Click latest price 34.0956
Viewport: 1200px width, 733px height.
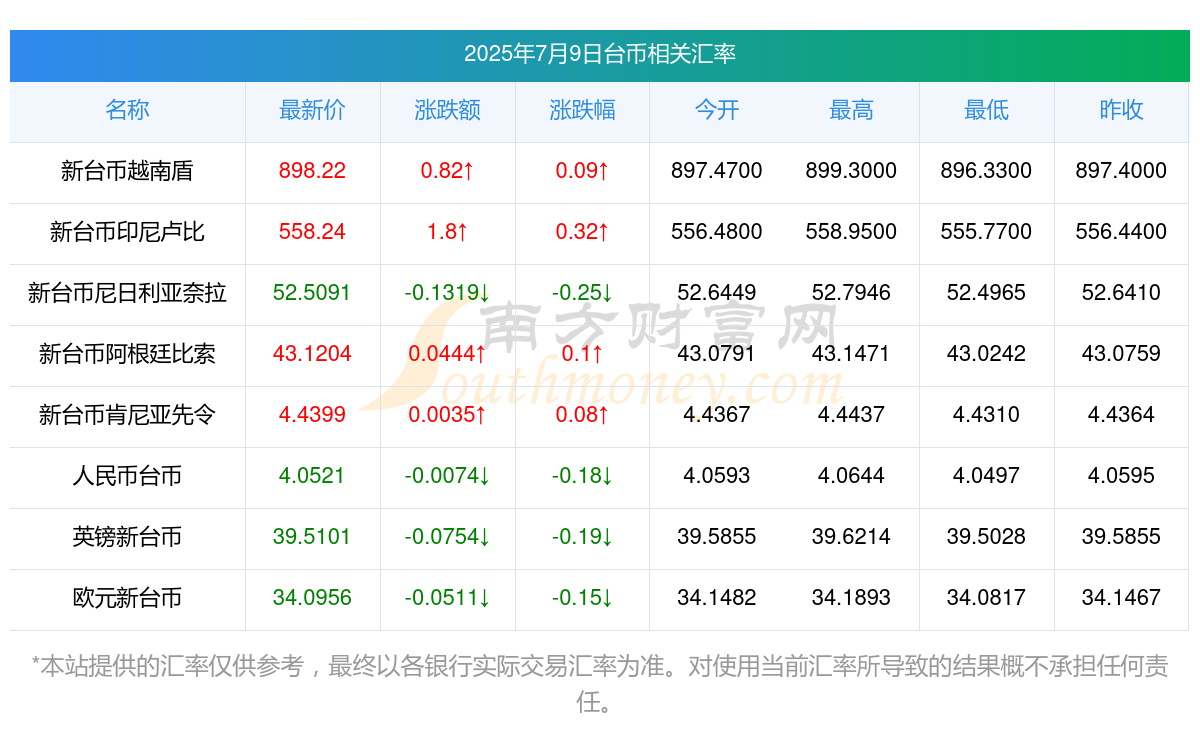click(x=312, y=598)
